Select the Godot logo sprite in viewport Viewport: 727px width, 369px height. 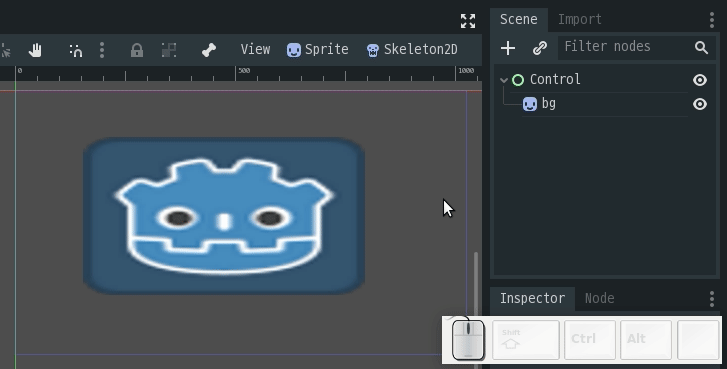224,216
